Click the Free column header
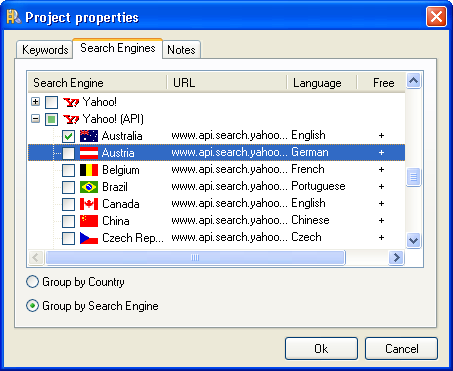Screen dimensions: 453x371 pyautogui.click(x=381, y=83)
